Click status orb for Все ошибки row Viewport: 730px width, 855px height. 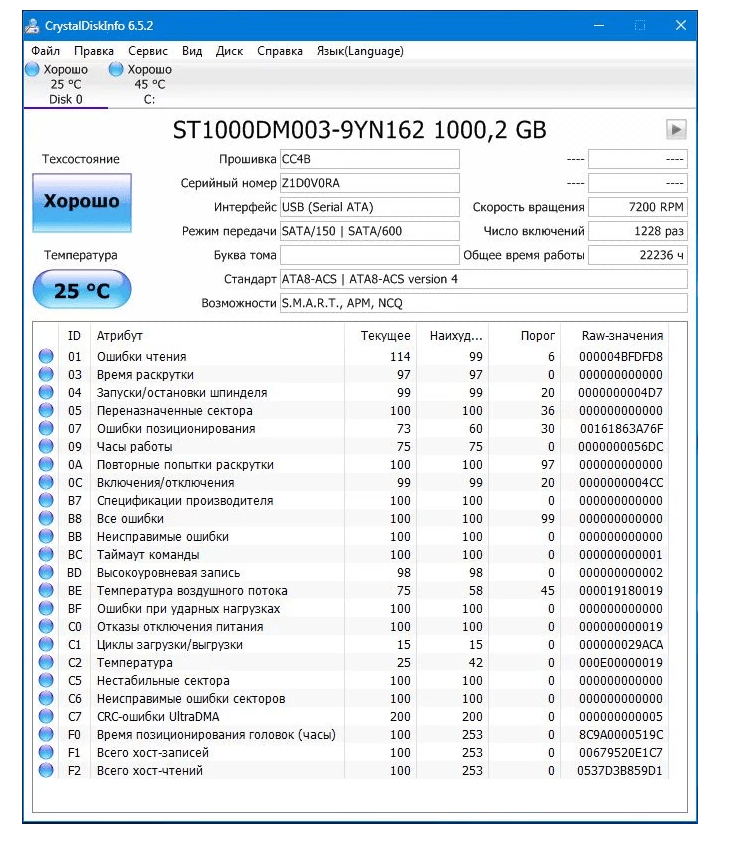tap(46, 518)
